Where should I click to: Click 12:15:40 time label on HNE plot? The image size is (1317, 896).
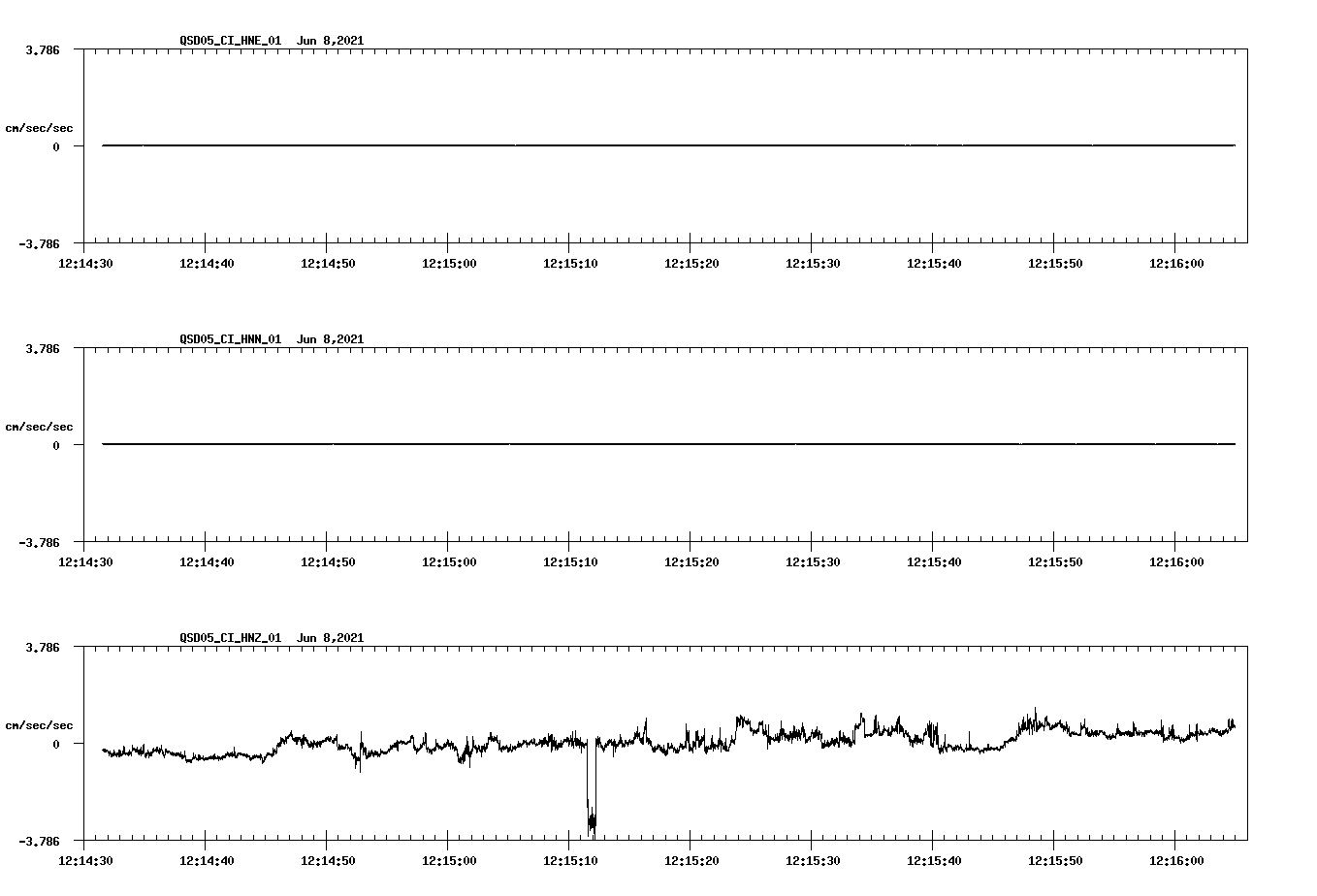pyautogui.click(x=933, y=264)
